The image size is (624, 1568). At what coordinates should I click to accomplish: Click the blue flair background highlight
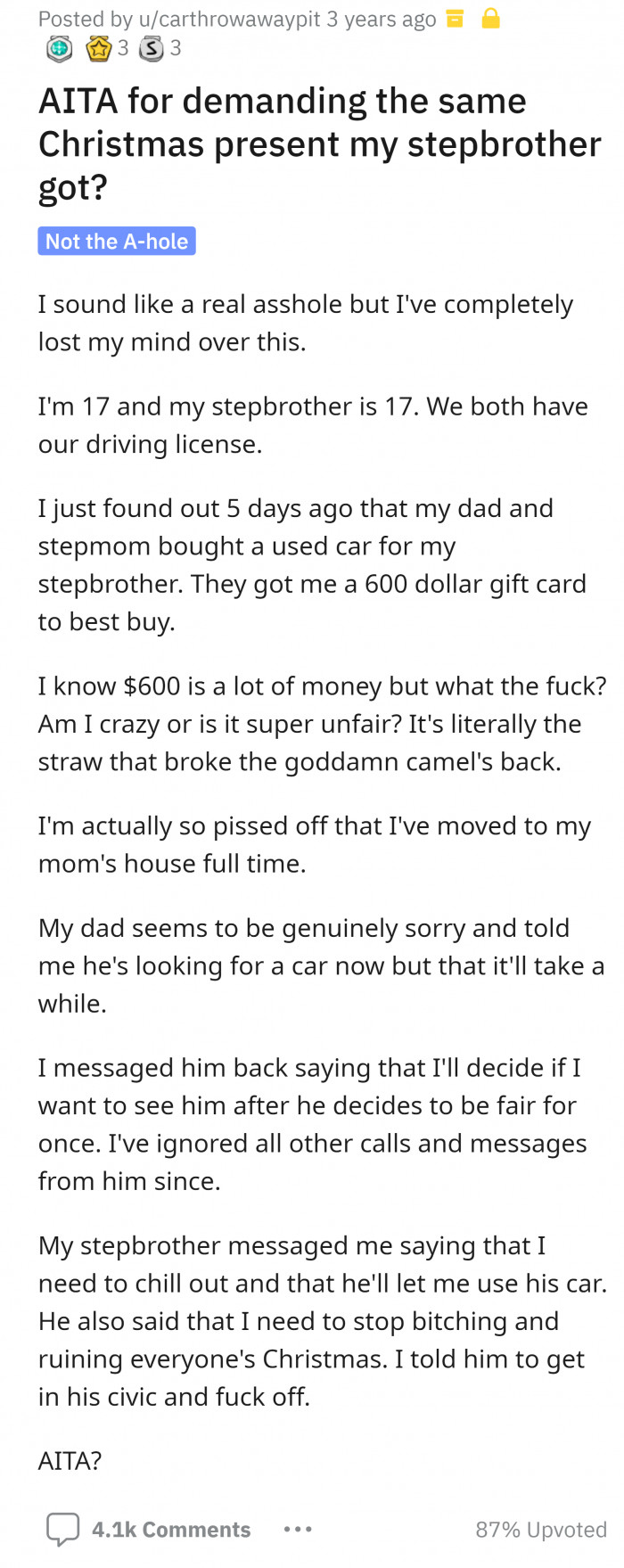pos(116,241)
